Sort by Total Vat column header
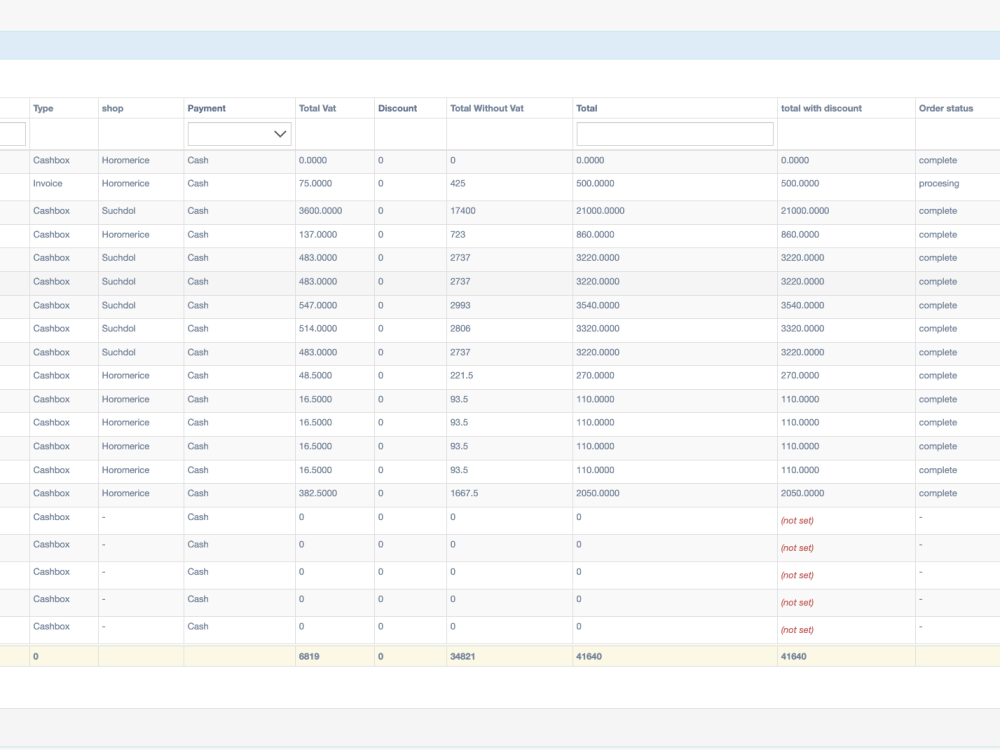Viewport: 1000px width, 750px height. [318, 108]
